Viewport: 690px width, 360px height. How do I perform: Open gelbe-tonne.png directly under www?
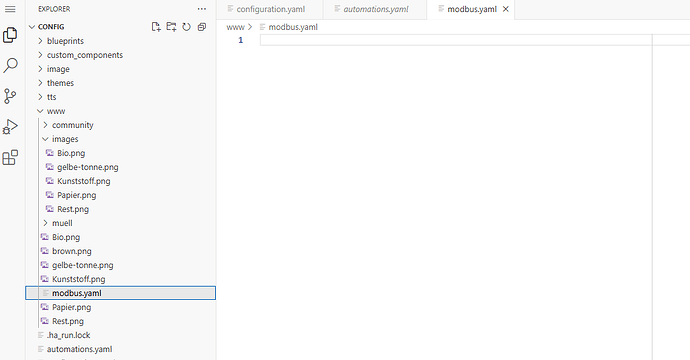(120, 265)
